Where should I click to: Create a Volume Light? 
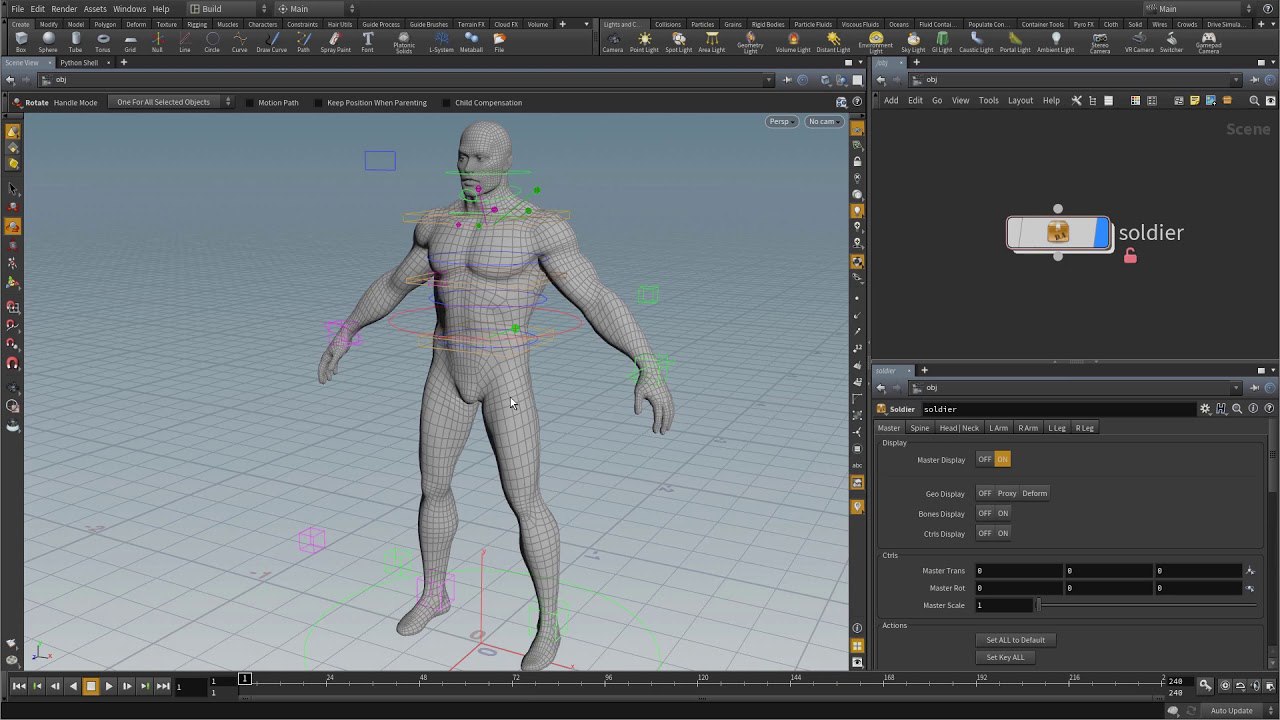[793, 42]
